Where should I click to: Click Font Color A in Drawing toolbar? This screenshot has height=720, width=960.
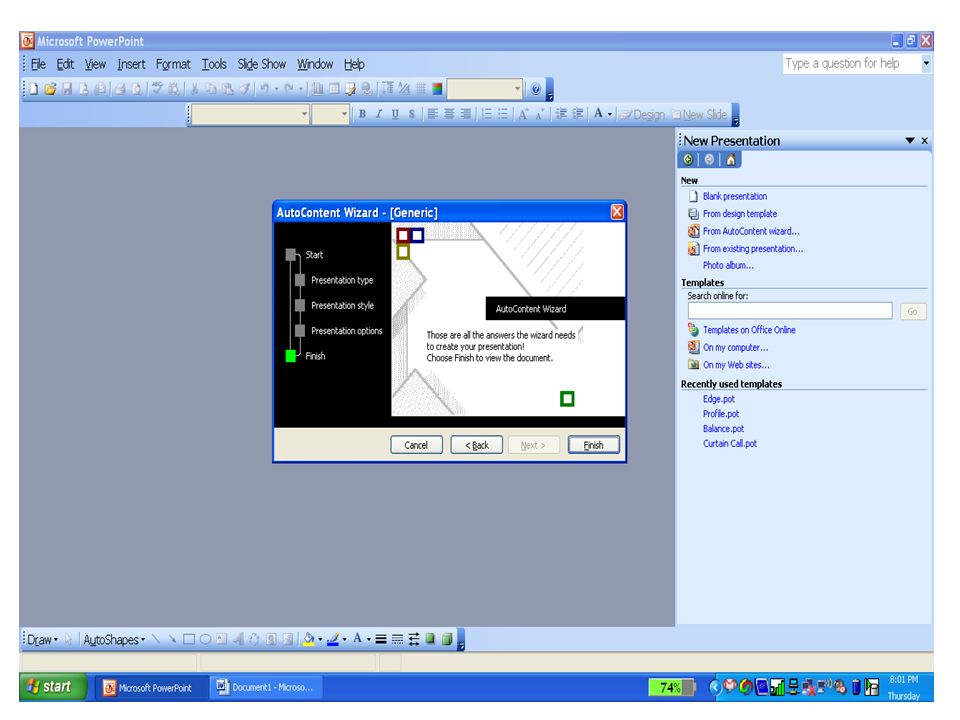click(358, 639)
